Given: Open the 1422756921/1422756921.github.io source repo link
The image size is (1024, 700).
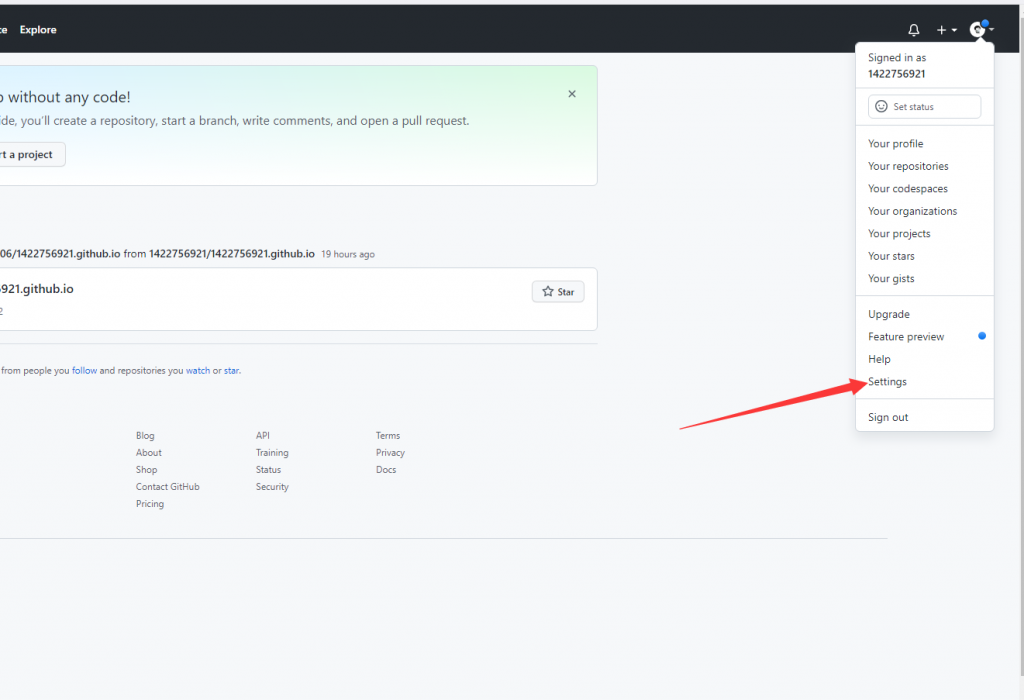Looking at the screenshot, I should [232, 254].
